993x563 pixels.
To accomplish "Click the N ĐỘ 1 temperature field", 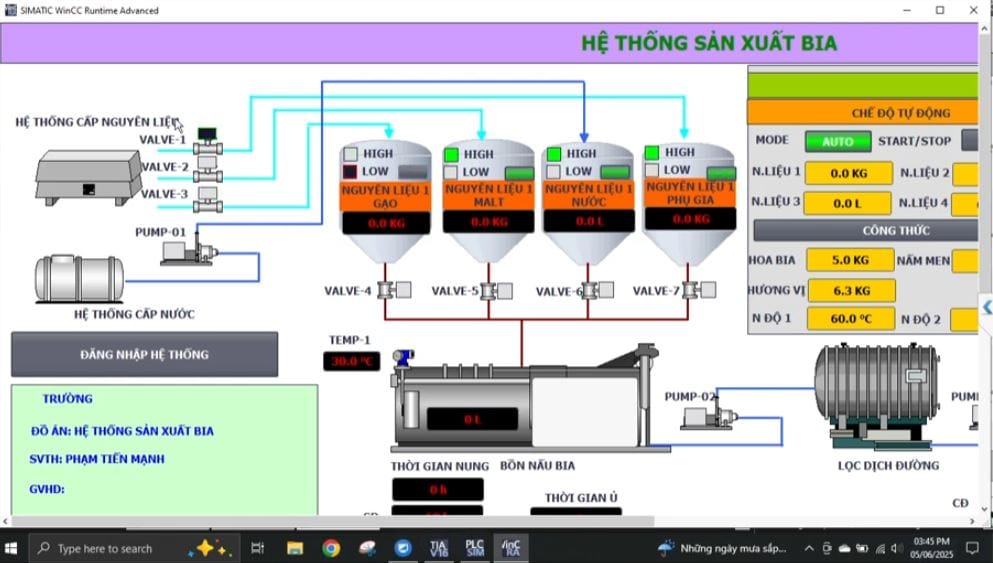I will (850, 319).
